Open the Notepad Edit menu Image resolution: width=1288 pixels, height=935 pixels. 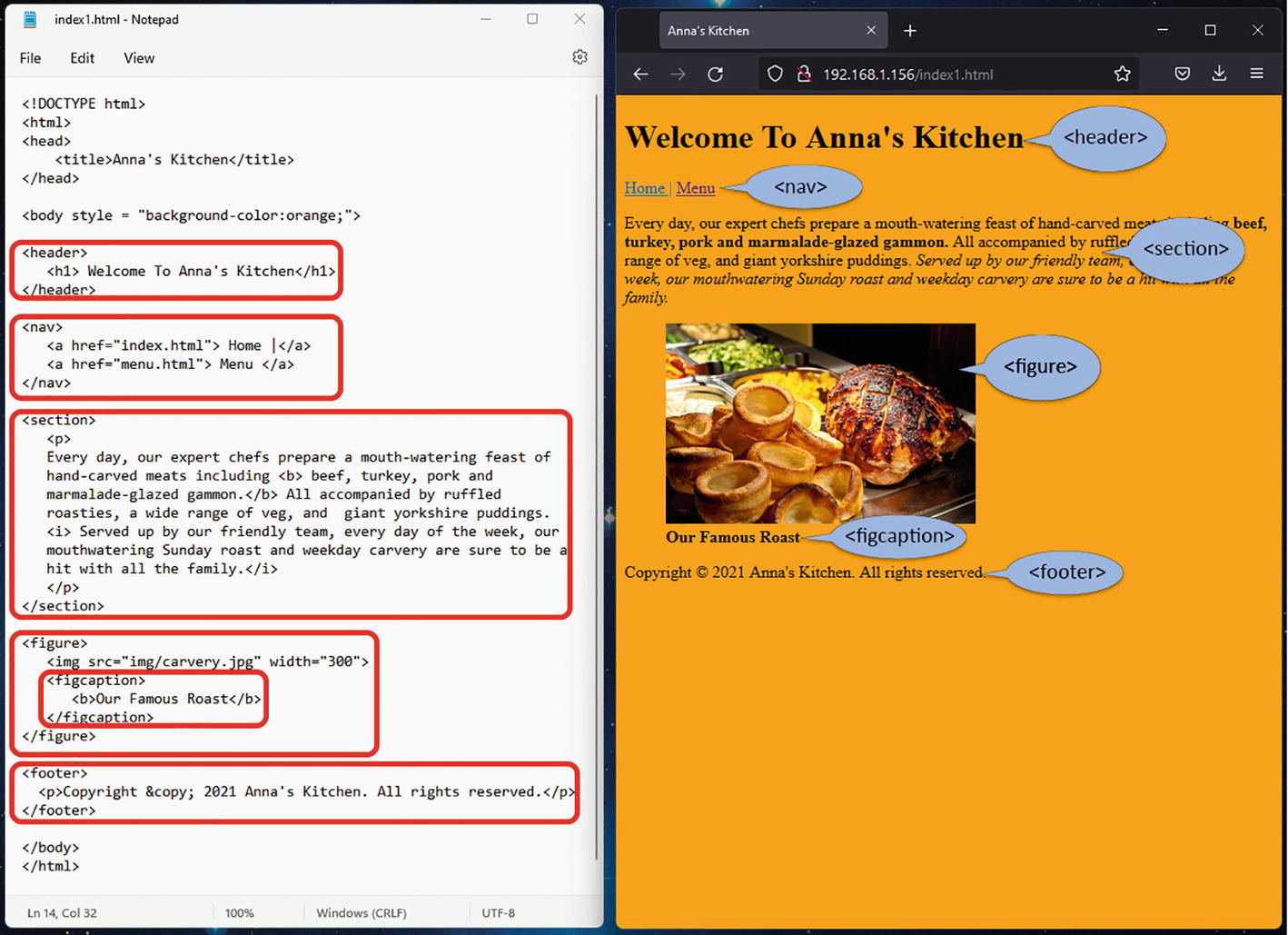(82, 58)
